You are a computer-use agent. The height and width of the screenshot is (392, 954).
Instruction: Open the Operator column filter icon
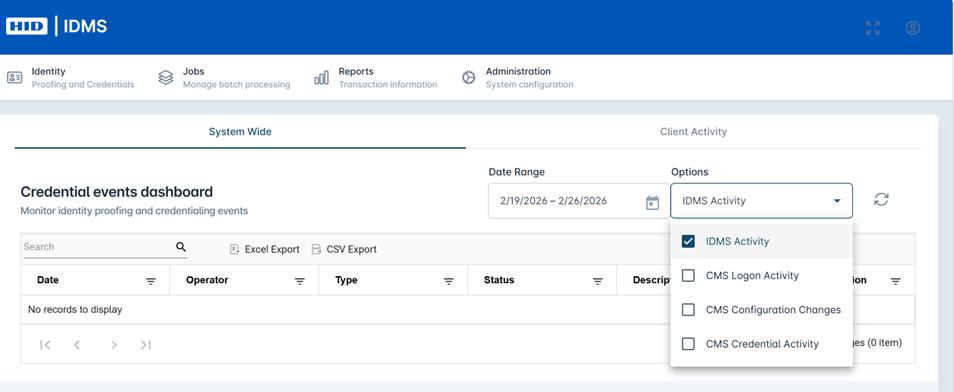point(300,281)
